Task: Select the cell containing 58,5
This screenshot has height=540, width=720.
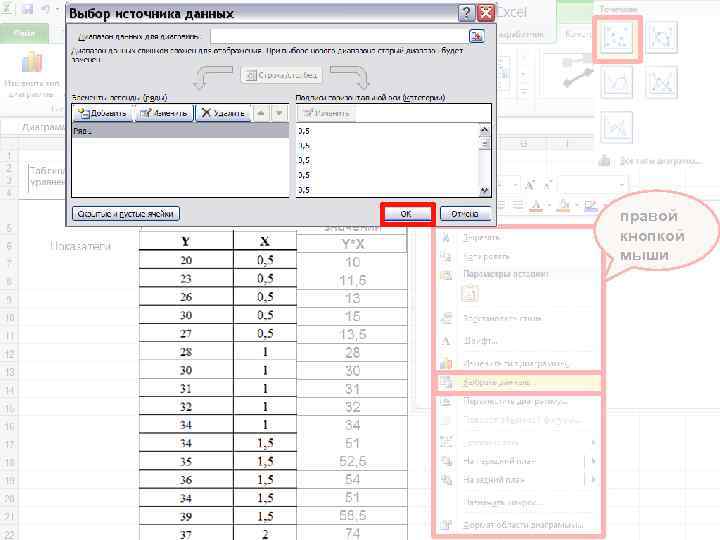Action: pyautogui.click(x=352, y=516)
